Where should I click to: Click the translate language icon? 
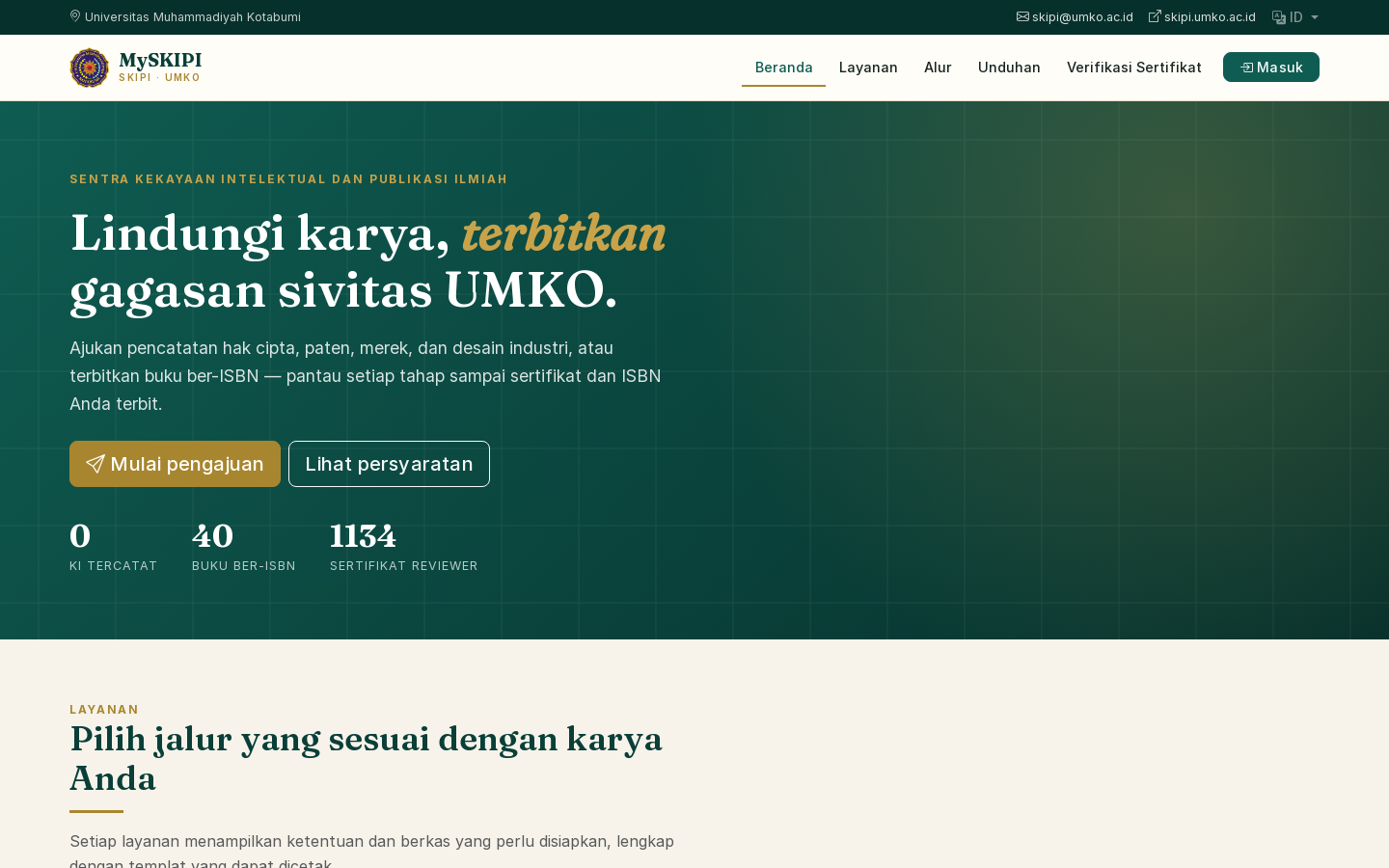pos(1279,17)
